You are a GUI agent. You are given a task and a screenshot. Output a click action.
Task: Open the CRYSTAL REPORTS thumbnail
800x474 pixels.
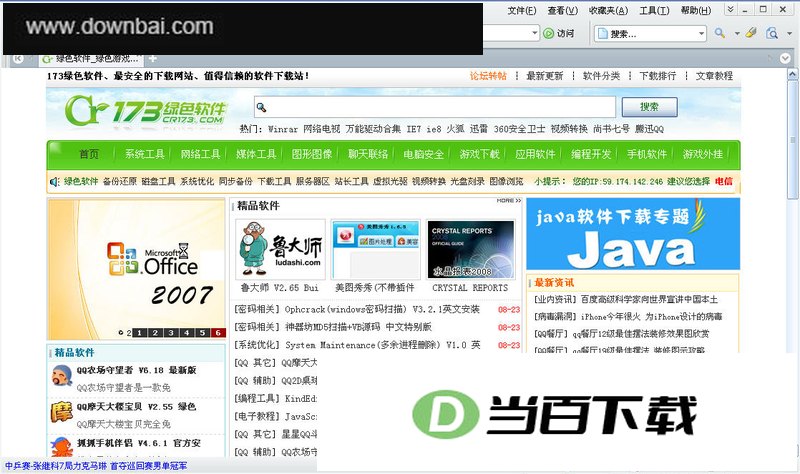470,250
